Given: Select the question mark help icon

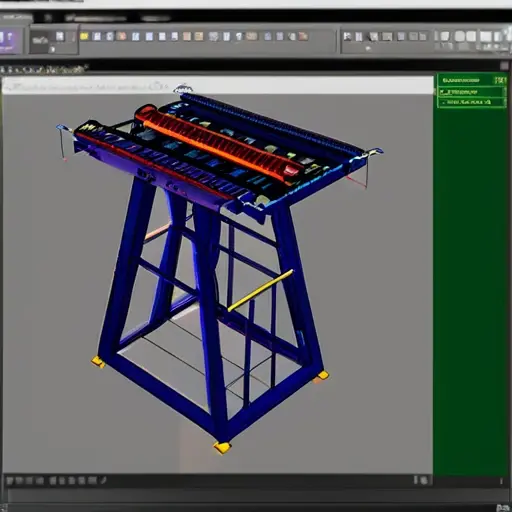Looking at the screenshot, I should [x=239, y=36].
